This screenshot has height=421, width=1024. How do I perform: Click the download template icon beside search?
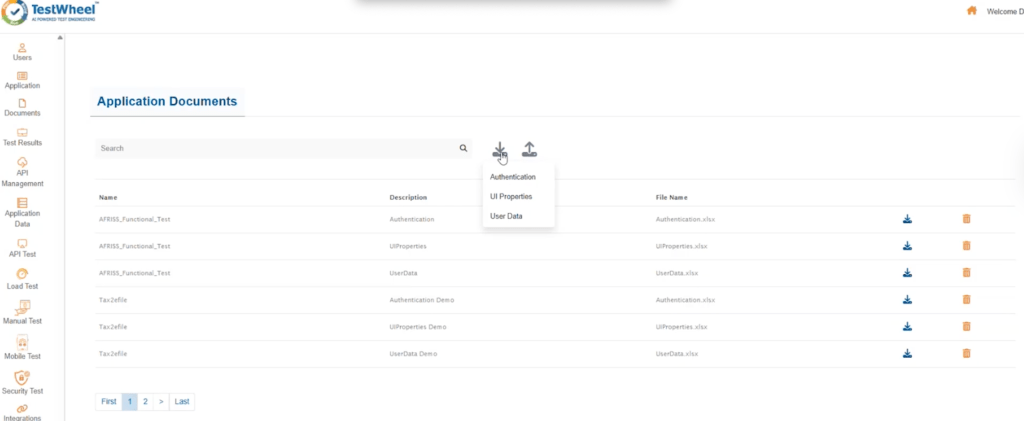(499, 149)
